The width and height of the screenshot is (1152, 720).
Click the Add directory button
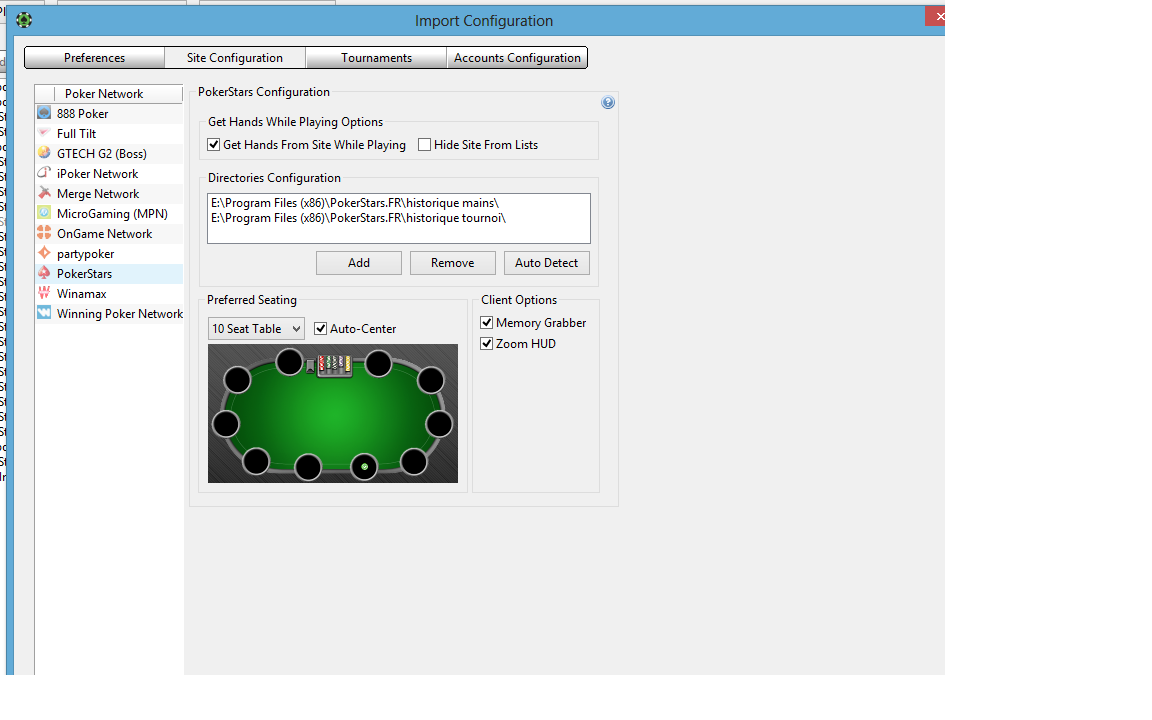tap(359, 262)
